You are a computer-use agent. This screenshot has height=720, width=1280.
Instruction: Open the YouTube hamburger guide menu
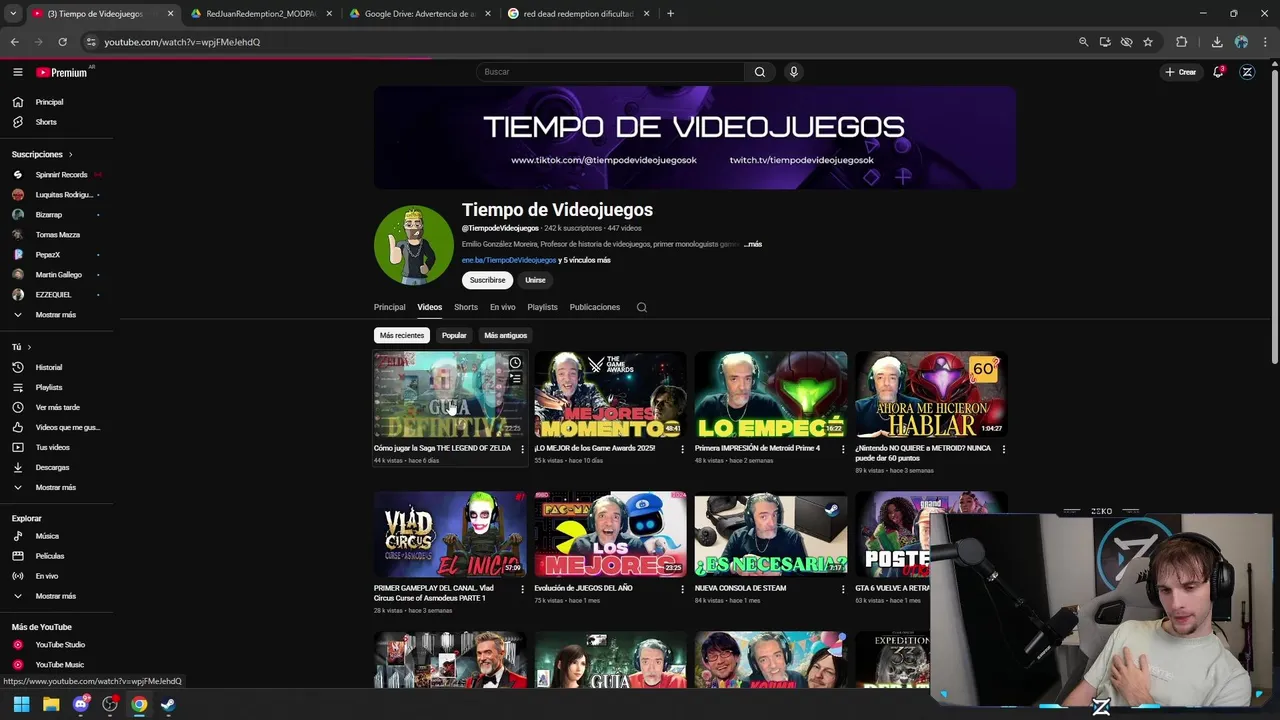[17, 72]
